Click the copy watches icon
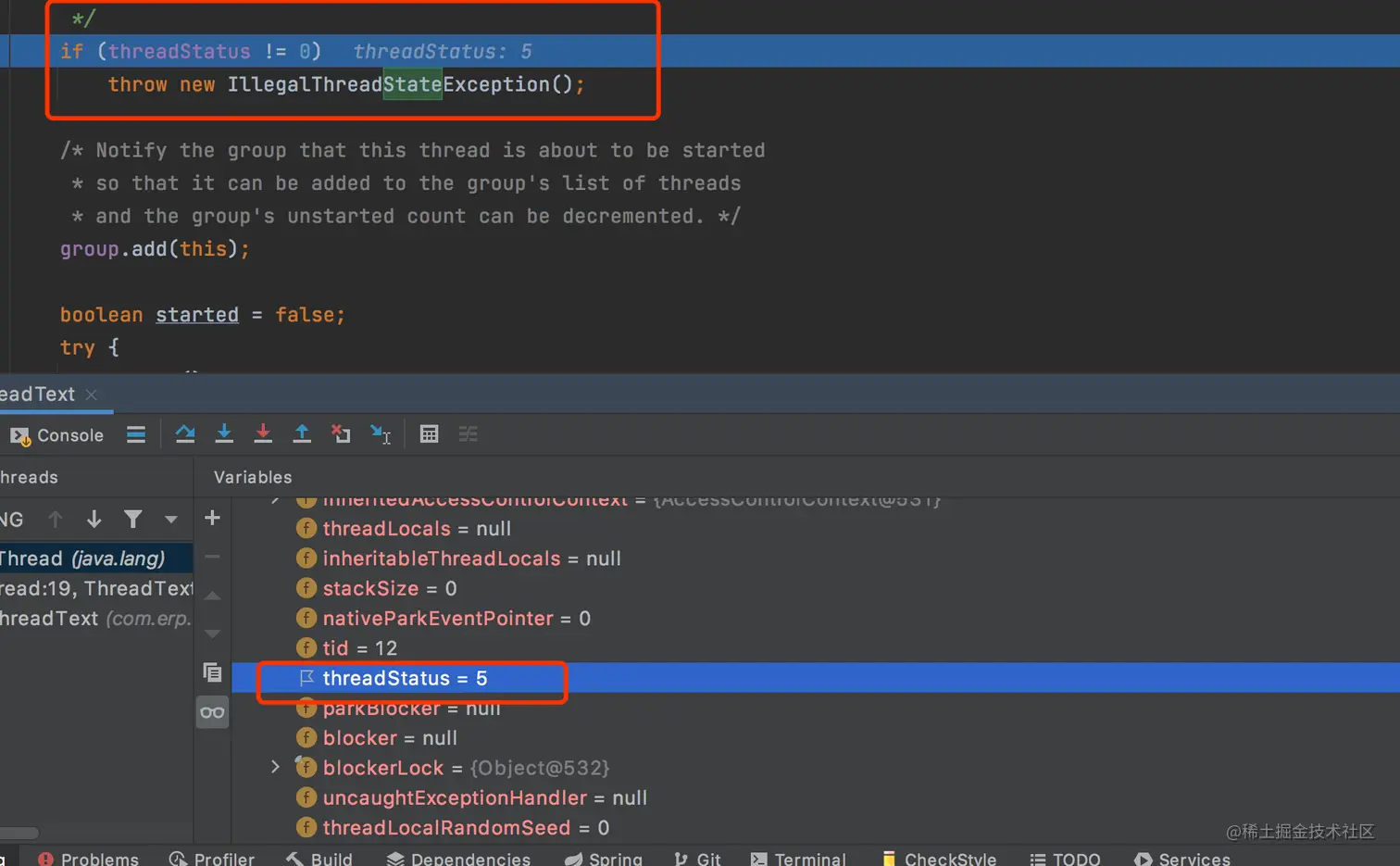Image resolution: width=1400 pixels, height=866 pixels. coord(212,672)
